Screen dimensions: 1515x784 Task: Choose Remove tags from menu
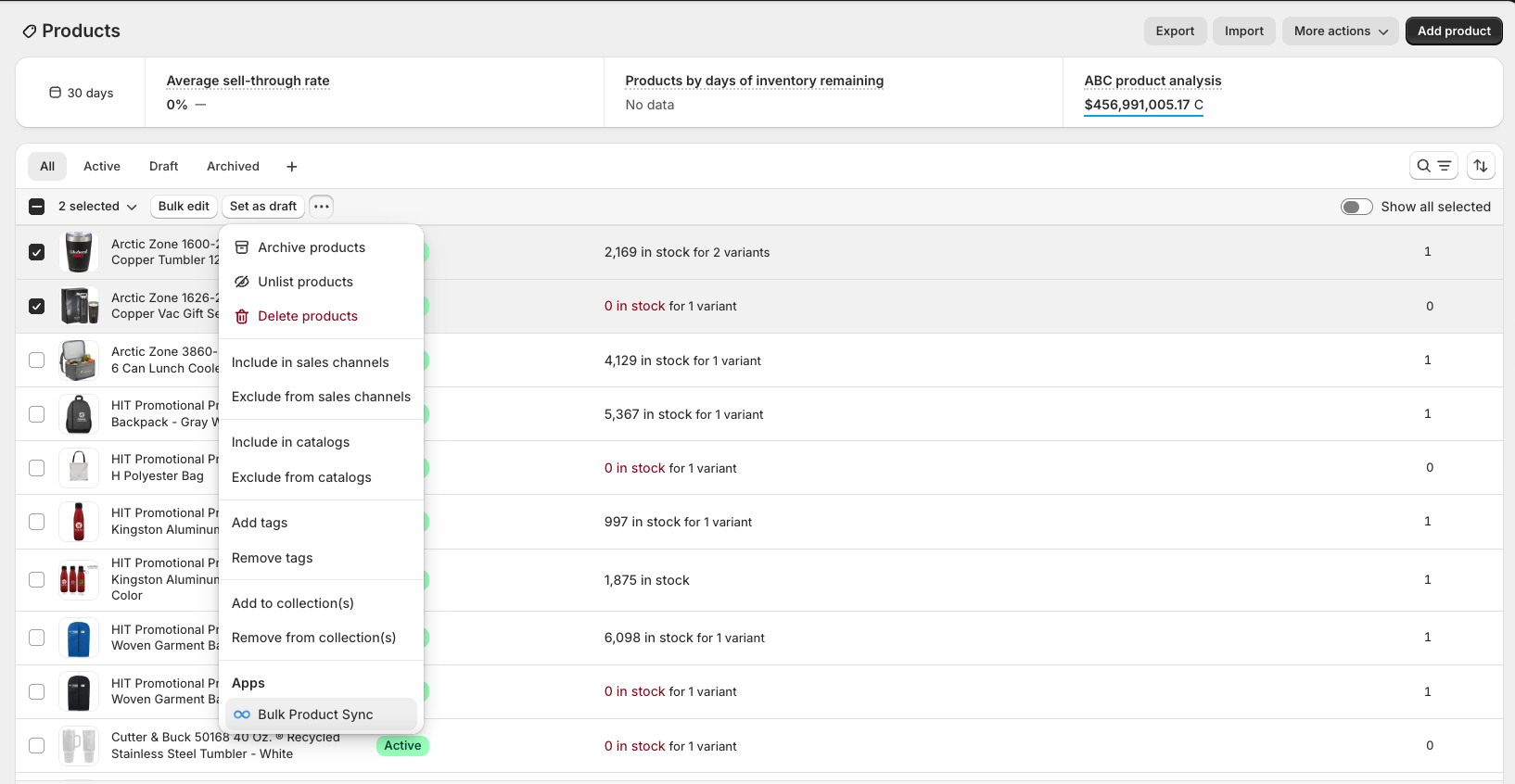(x=321, y=558)
